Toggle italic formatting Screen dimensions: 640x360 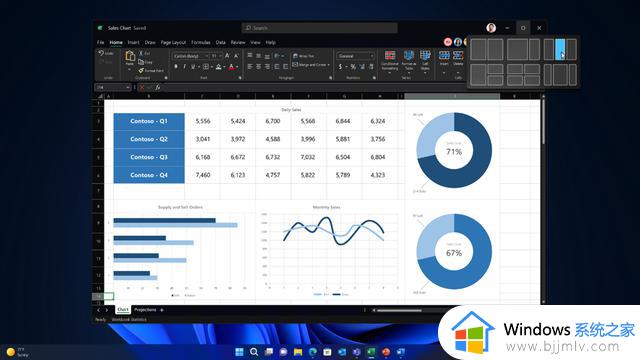click(184, 67)
